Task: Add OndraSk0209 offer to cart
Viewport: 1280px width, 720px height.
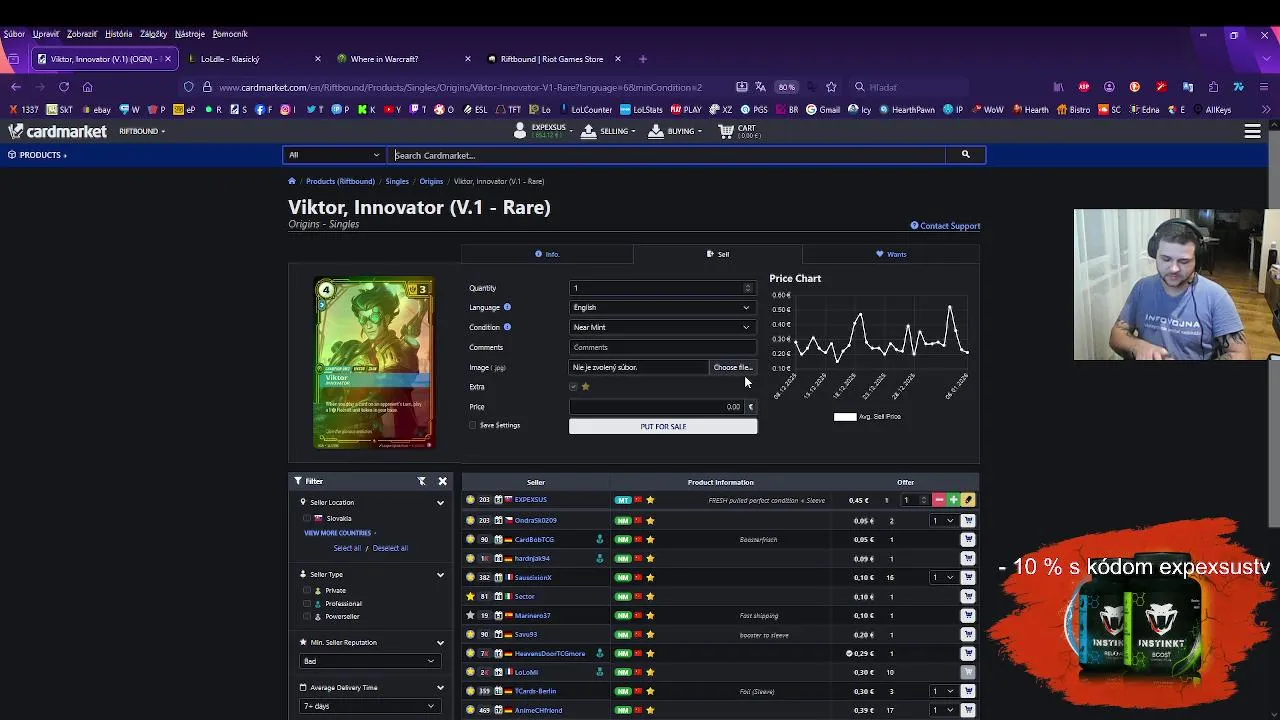Action: click(x=968, y=520)
